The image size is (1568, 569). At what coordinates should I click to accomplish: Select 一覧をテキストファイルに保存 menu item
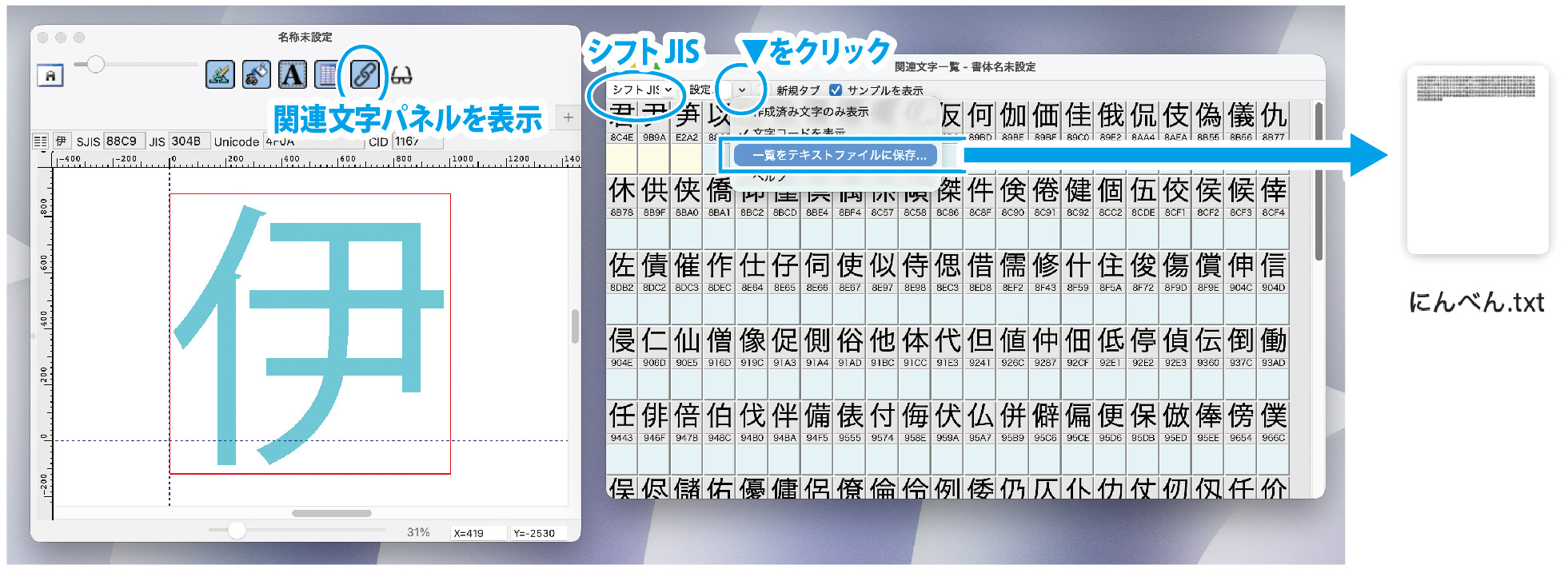(x=839, y=155)
